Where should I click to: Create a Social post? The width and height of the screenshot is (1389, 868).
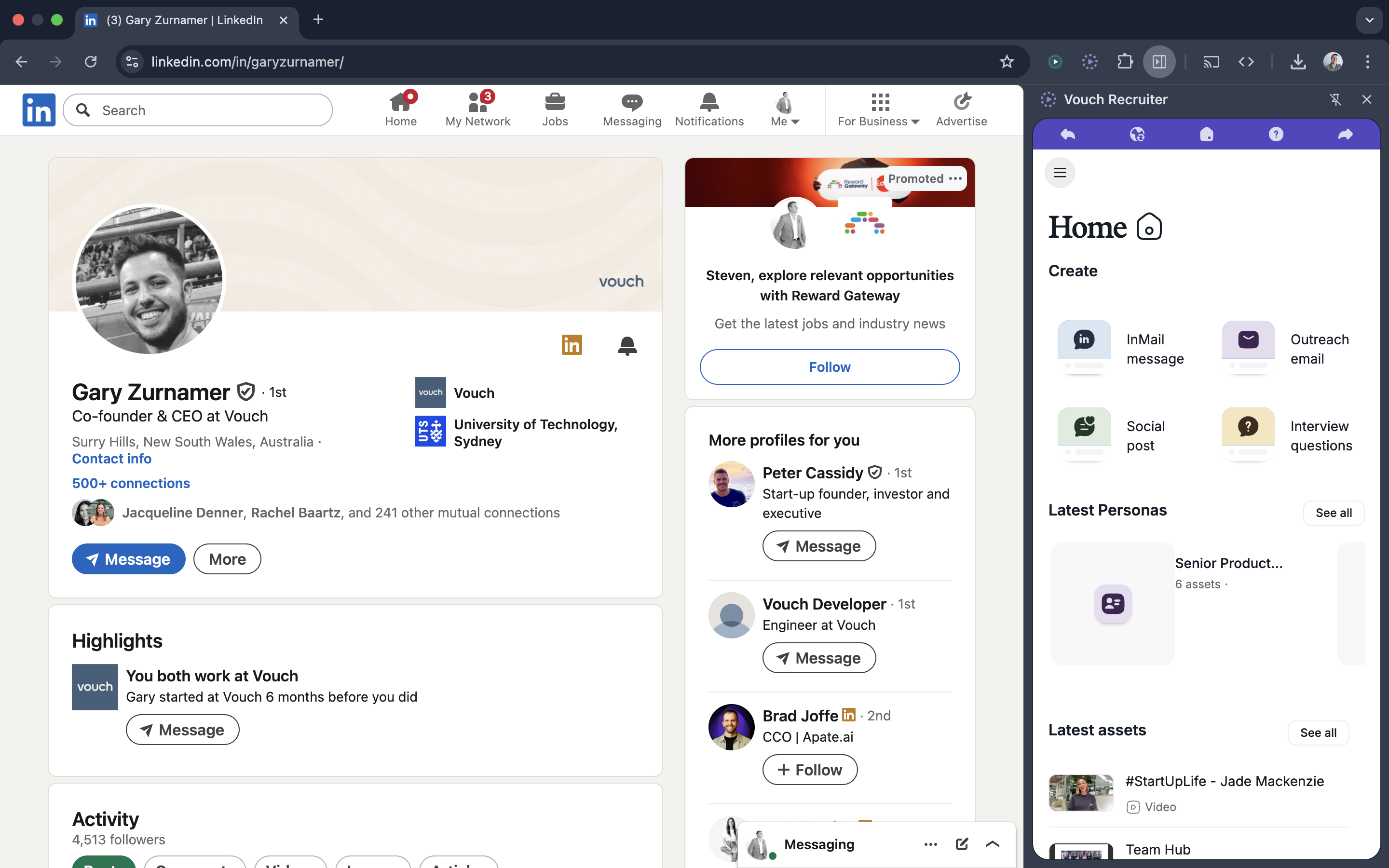click(1112, 436)
